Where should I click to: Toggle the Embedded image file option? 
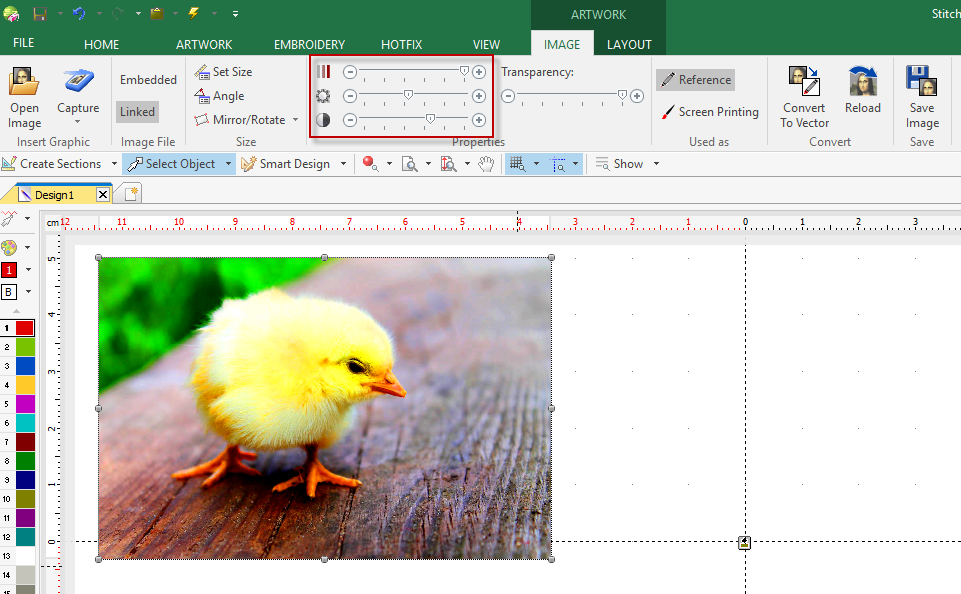148,80
